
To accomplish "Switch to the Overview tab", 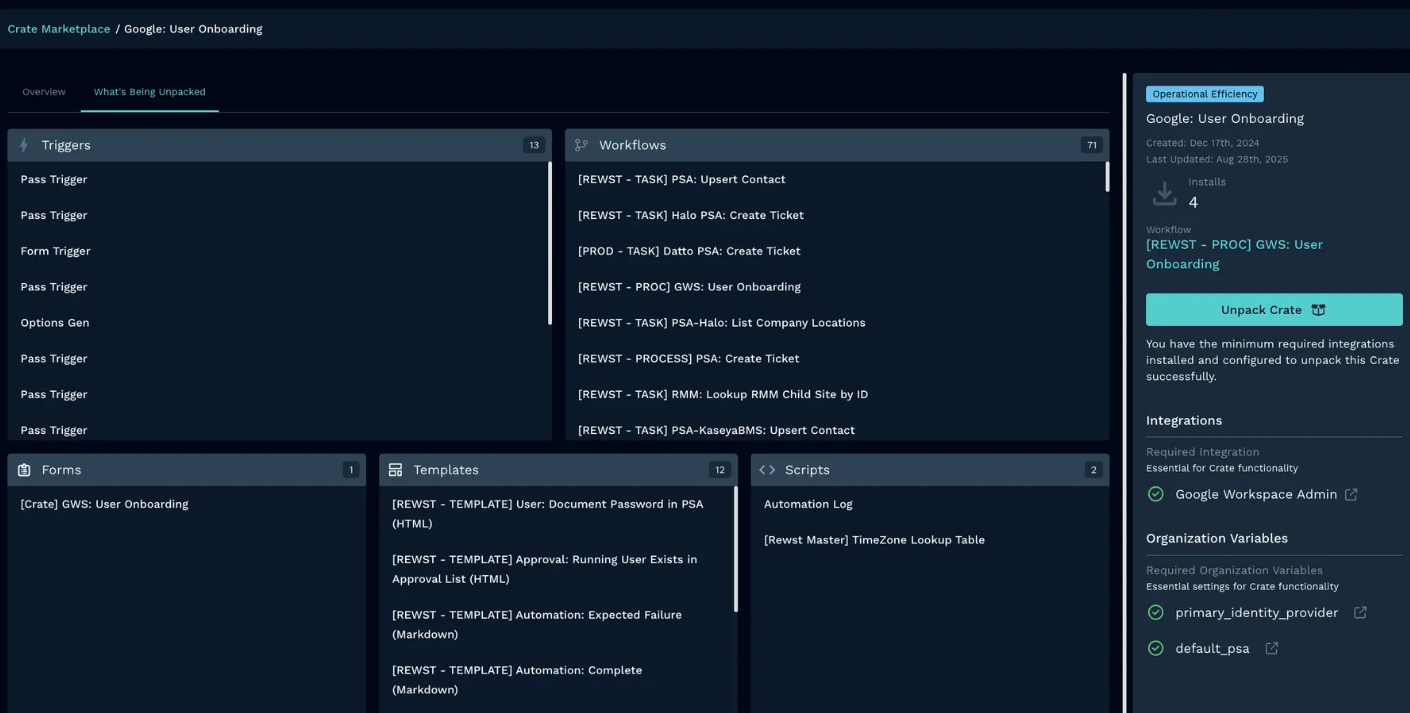I will click(44, 92).
